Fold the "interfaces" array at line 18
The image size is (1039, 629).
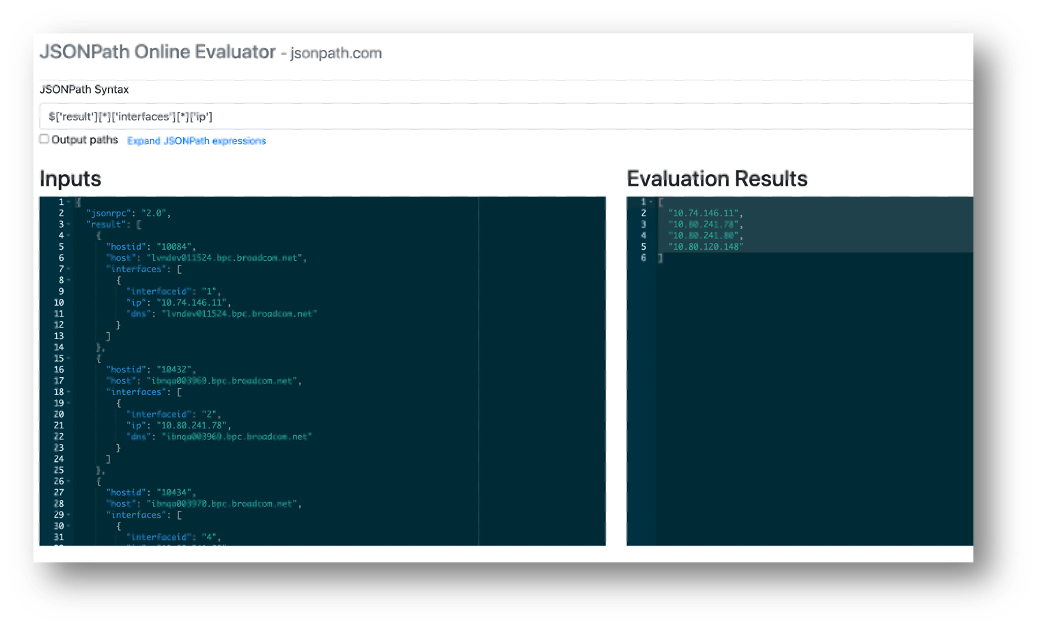coord(69,392)
